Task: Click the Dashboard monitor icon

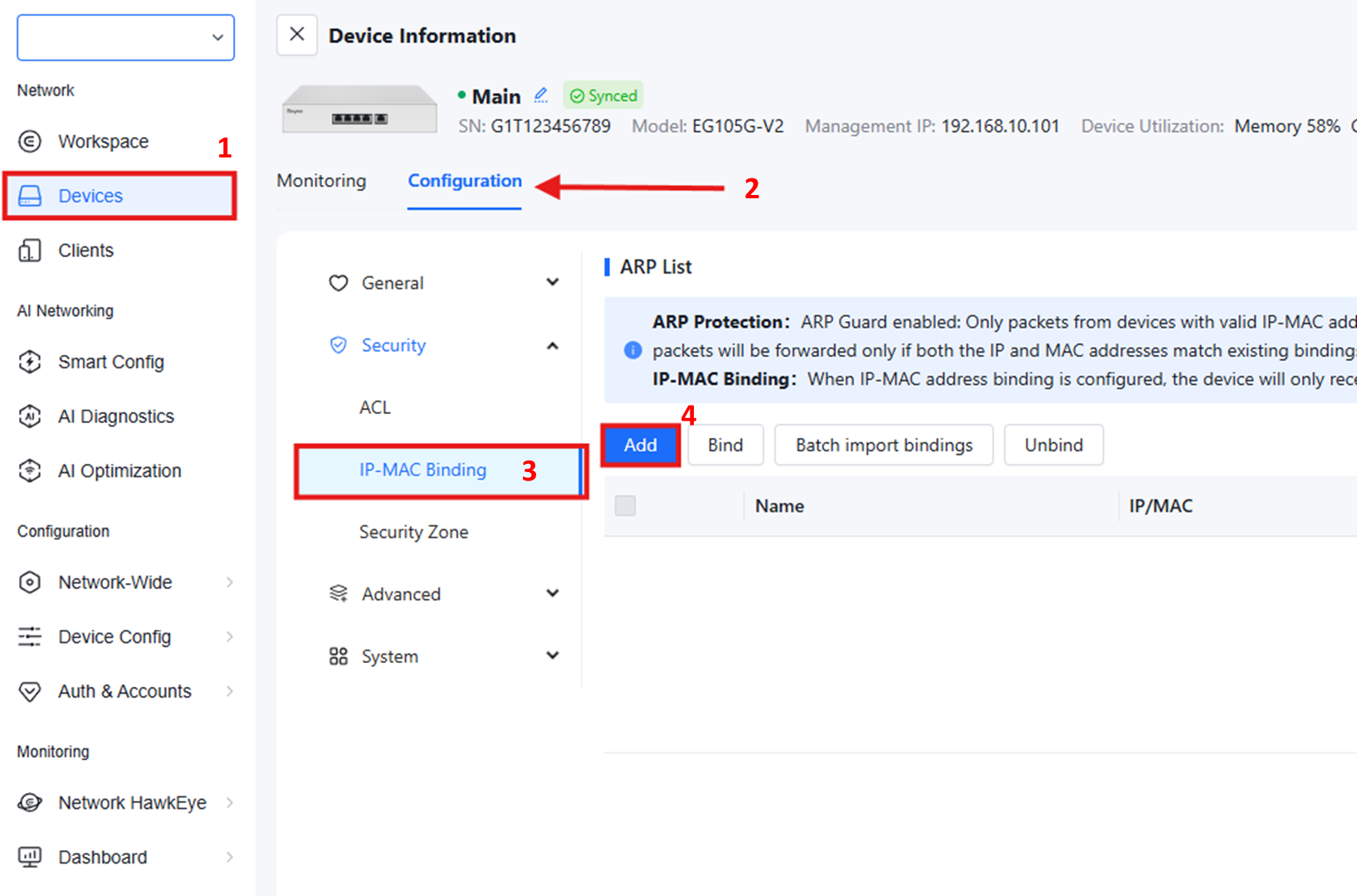Action: pyautogui.click(x=30, y=857)
